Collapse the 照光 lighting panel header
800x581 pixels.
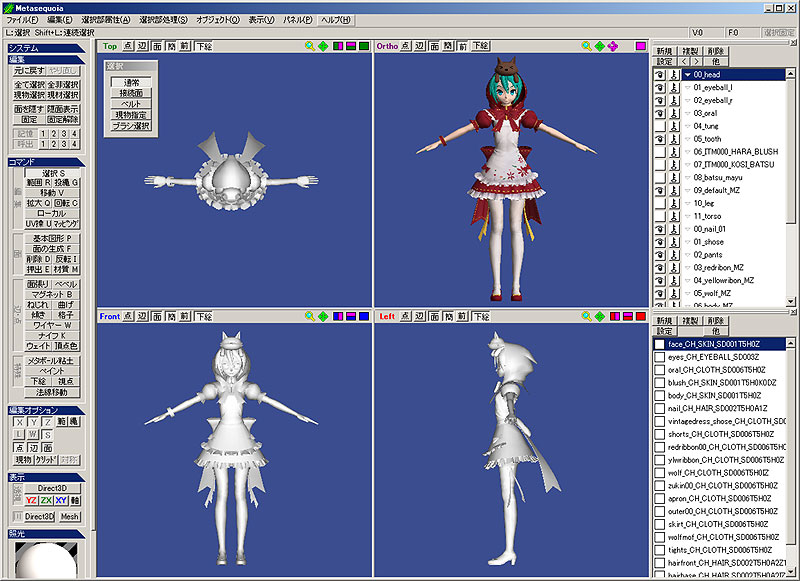[x=46, y=534]
